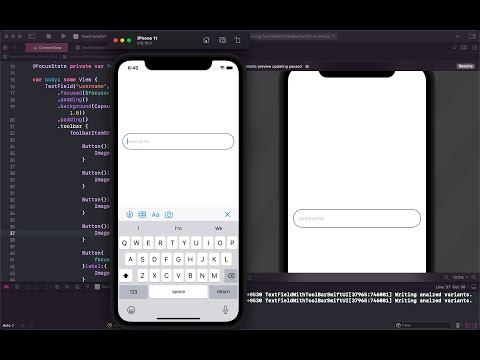Tap the A key on keyboard
The height and width of the screenshot is (360, 480).
click(130, 259)
